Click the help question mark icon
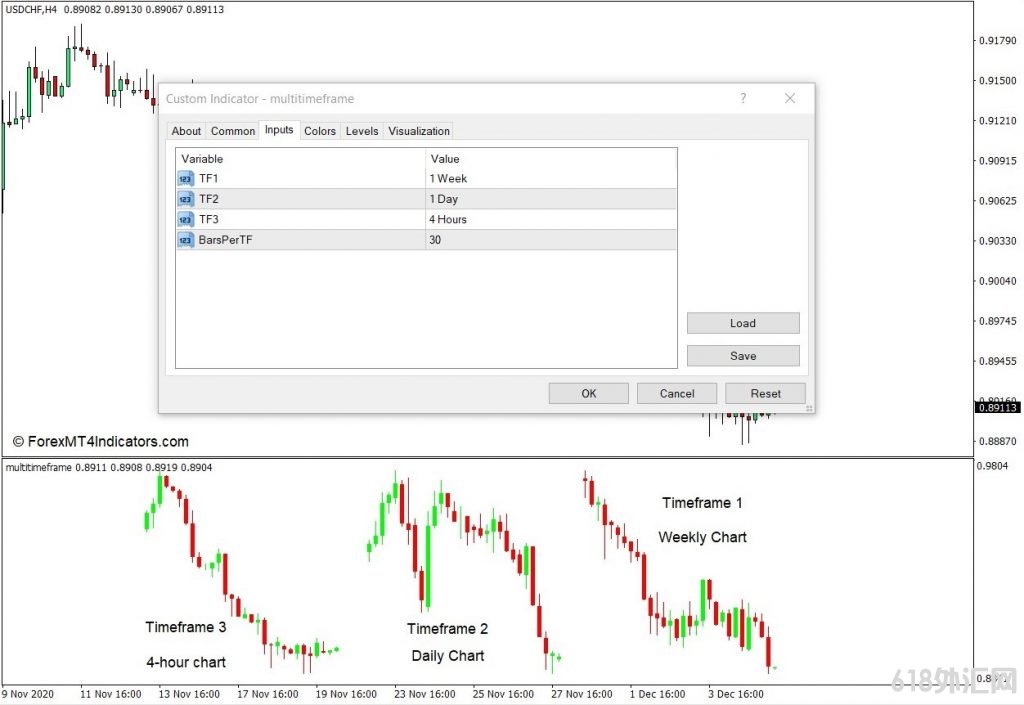The height and width of the screenshot is (705, 1024). click(743, 98)
